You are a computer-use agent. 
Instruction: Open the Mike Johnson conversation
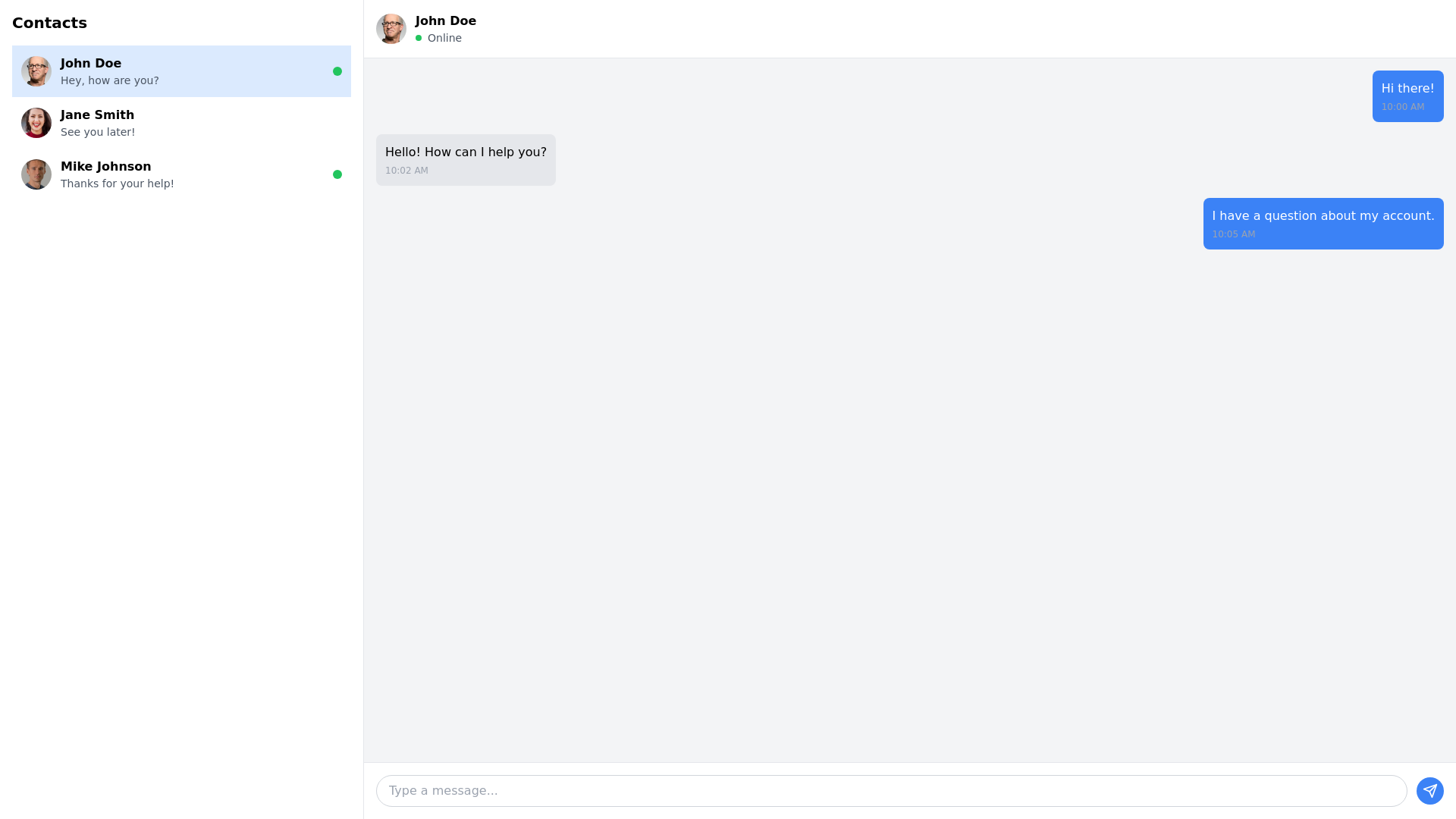tap(181, 174)
